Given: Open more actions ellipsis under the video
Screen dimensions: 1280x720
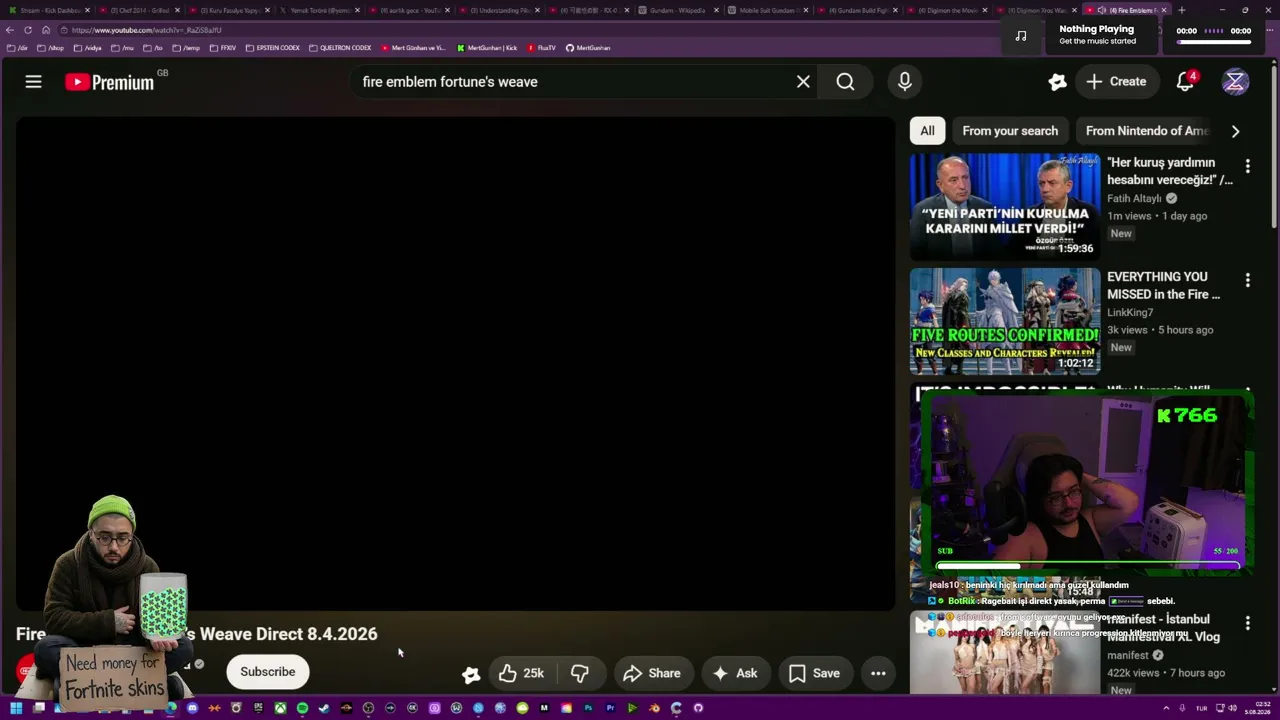Looking at the screenshot, I should (878, 673).
